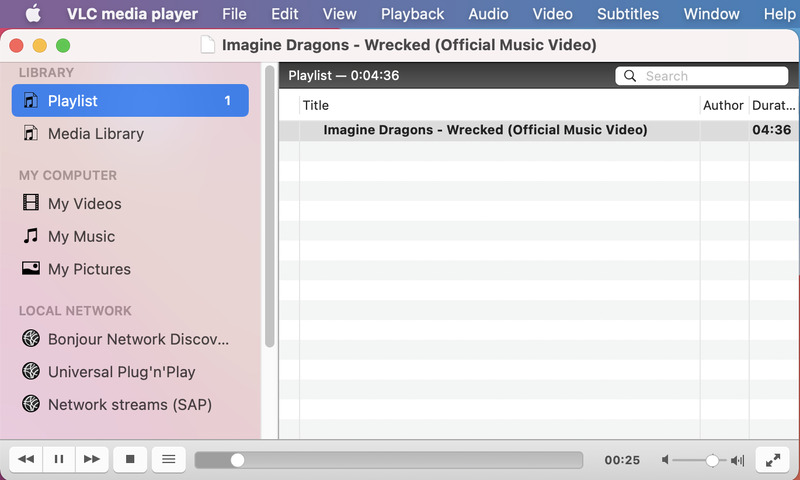Sort playlist by Duration column header
Image resolution: width=800 pixels, height=480 pixels.
tap(773, 105)
